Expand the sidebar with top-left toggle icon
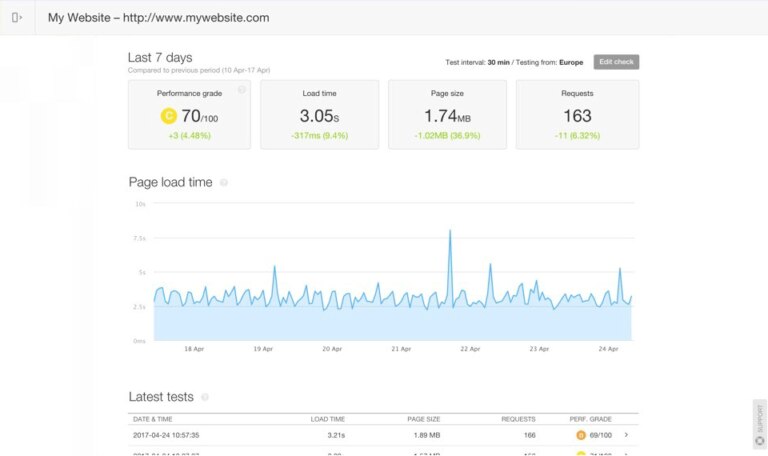Screen dimensions: 768x456 (17, 17)
